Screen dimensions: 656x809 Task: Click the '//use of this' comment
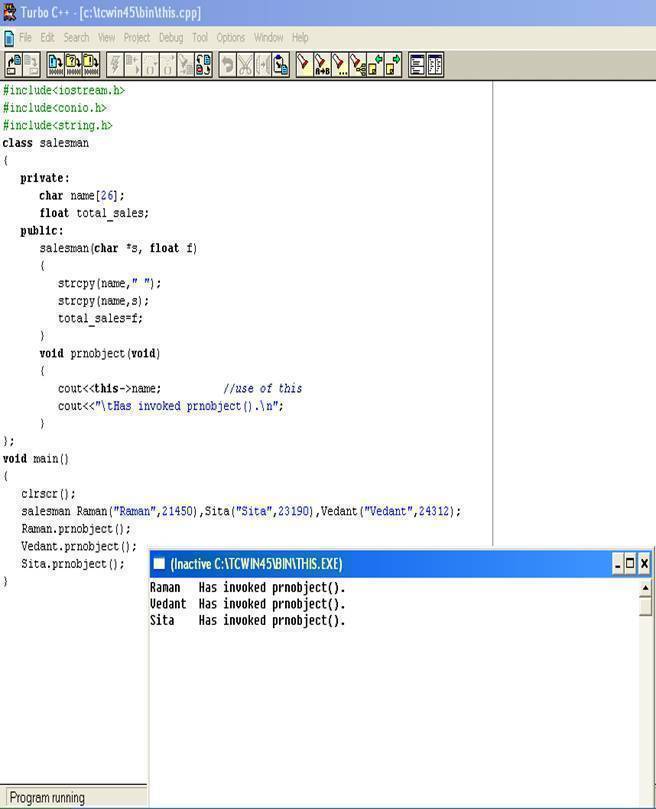(263, 389)
